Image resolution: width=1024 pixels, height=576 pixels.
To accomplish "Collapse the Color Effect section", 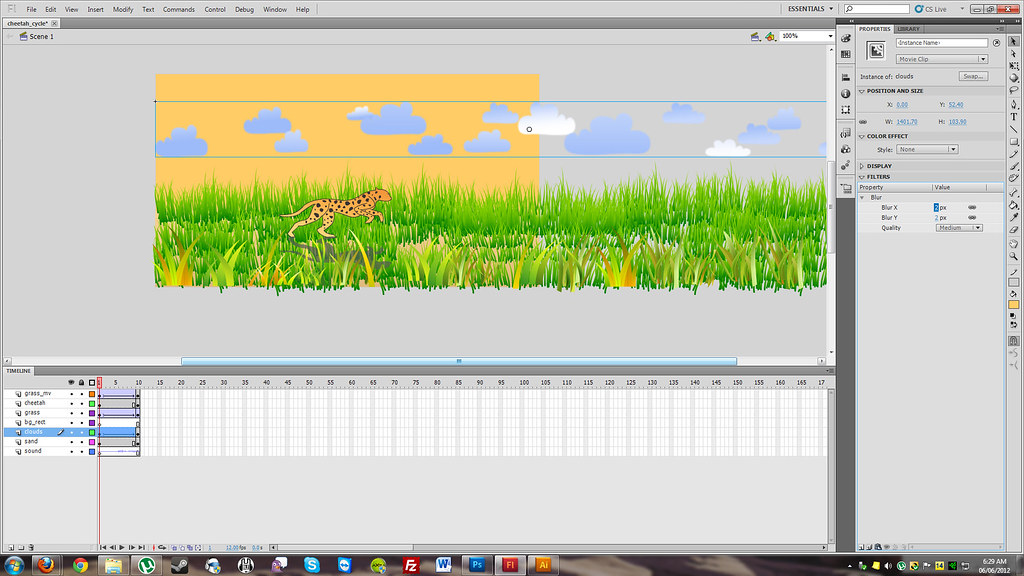I will (862, 136).
